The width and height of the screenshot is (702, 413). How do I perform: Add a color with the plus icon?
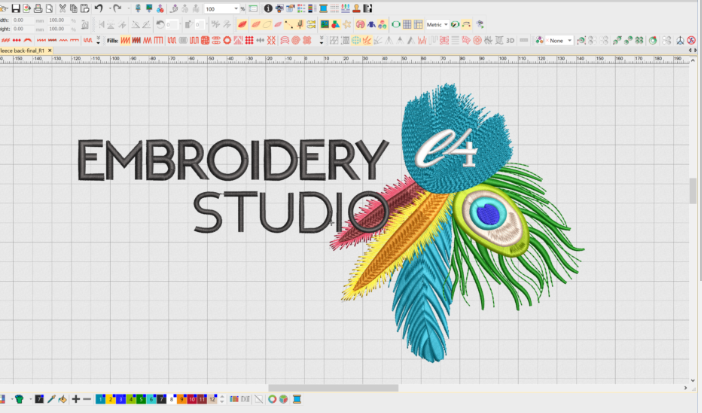pos(76,399)
